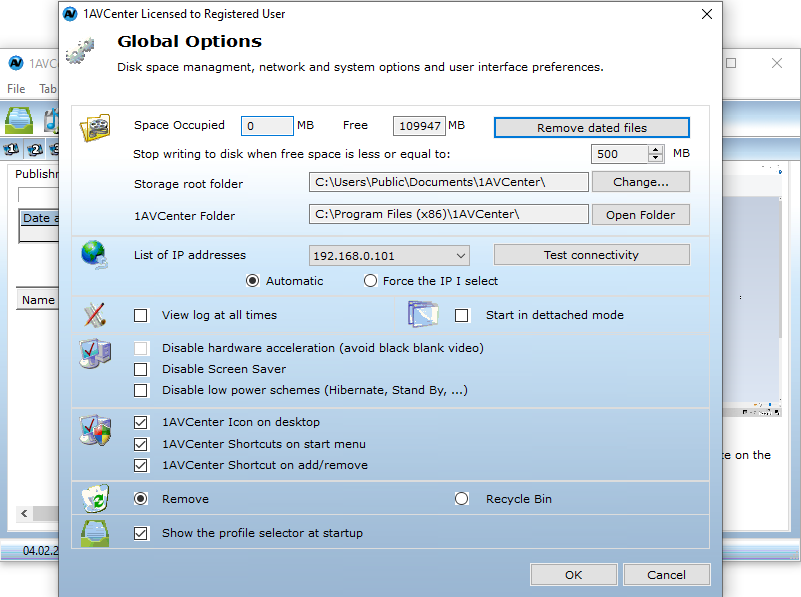Click the 1AVCenter logo in the dialog title bar
Screen dimensions: 801x597
70,14
